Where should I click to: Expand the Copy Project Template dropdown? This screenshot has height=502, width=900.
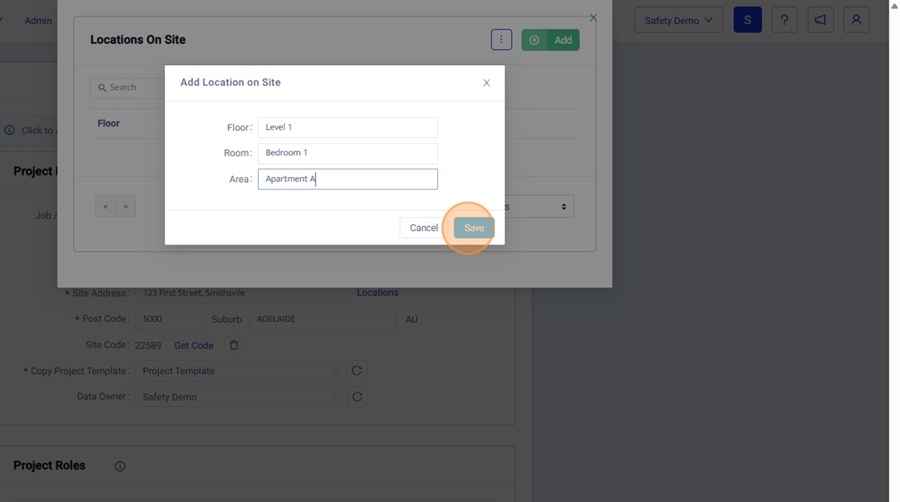pyautogui.click(x=240, y=371)
